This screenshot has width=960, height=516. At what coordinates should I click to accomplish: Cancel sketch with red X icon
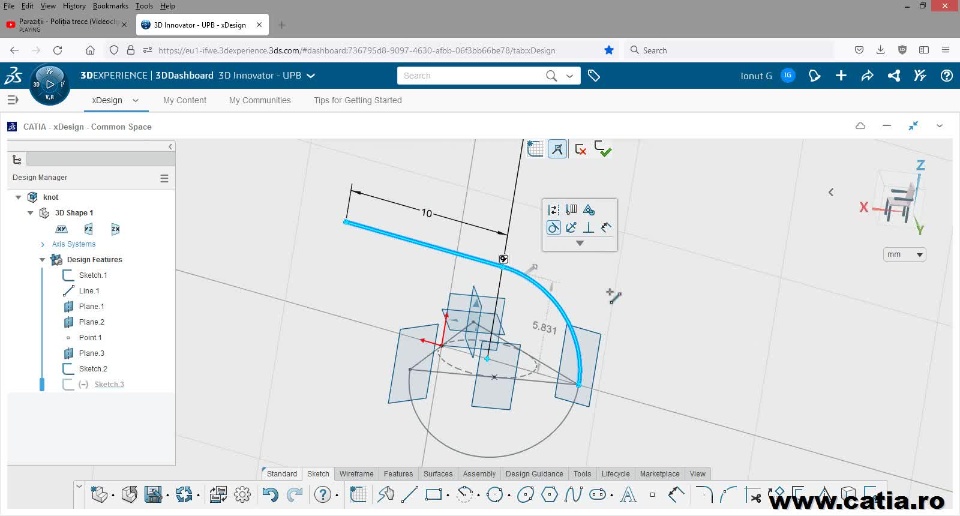coord(580,149)
